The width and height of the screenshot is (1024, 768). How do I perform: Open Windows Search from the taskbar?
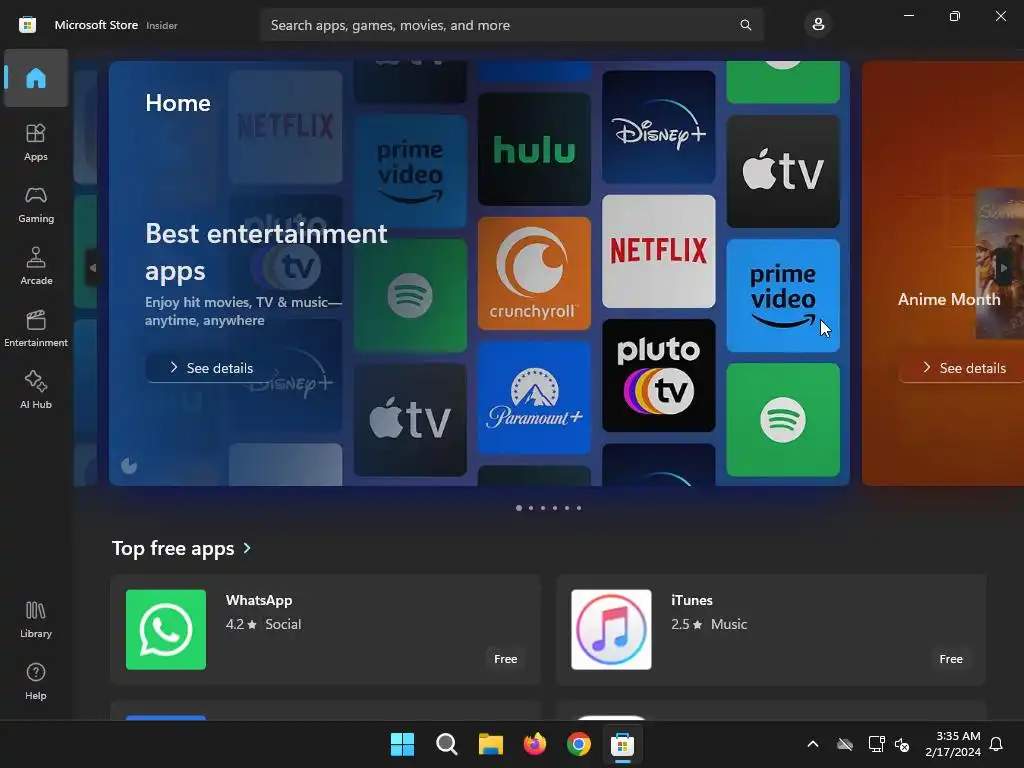(x=447, y=744)
